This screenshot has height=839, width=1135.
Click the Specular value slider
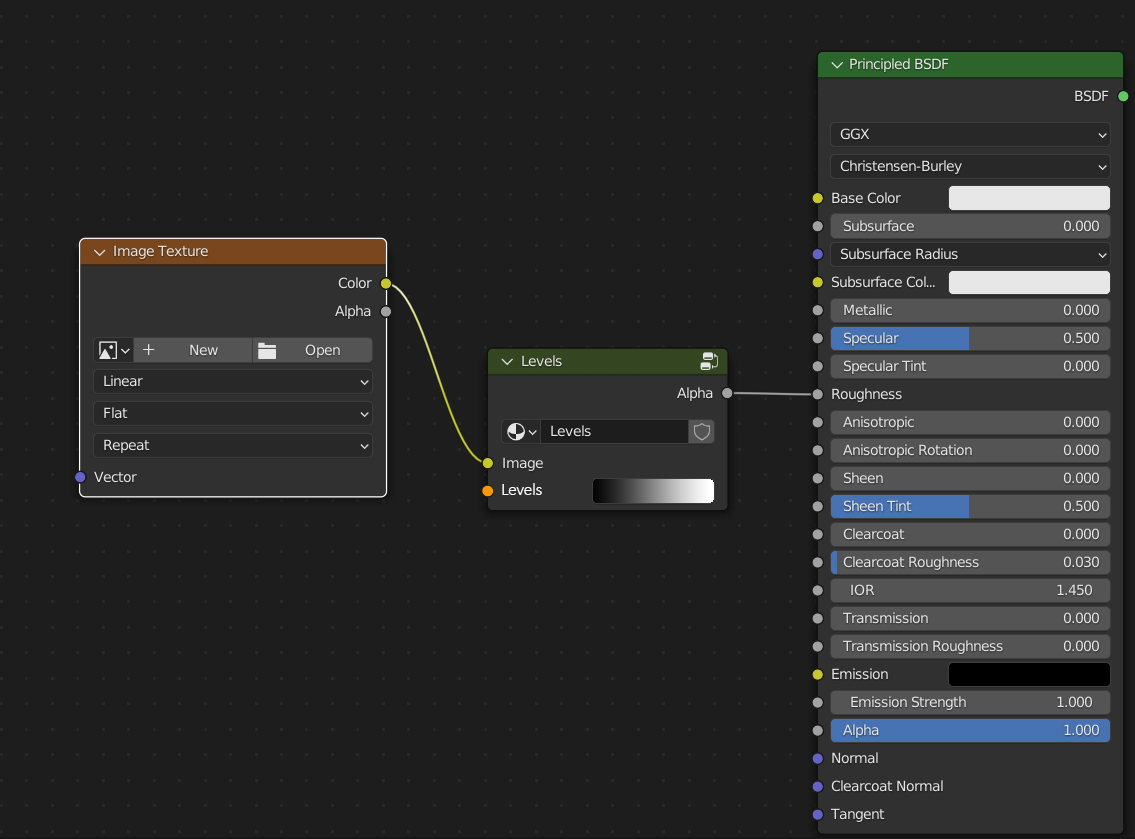(x=970, y=338)
